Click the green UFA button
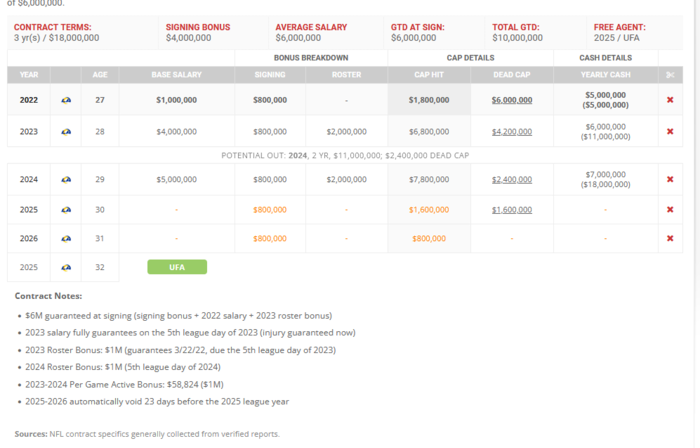This screenshot has height=448, width=700. pos(177,267)
